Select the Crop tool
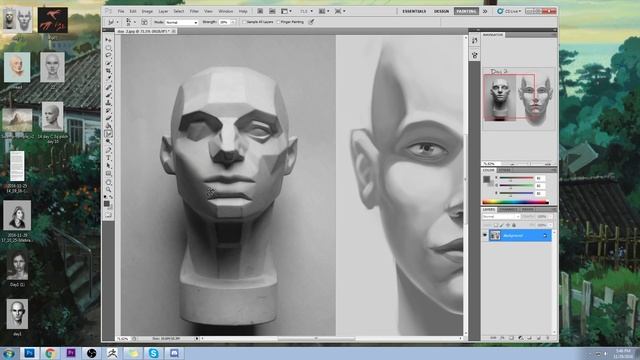Image resolution: width=640 pixels, height=360 pixels. click(x=108, y=71)
